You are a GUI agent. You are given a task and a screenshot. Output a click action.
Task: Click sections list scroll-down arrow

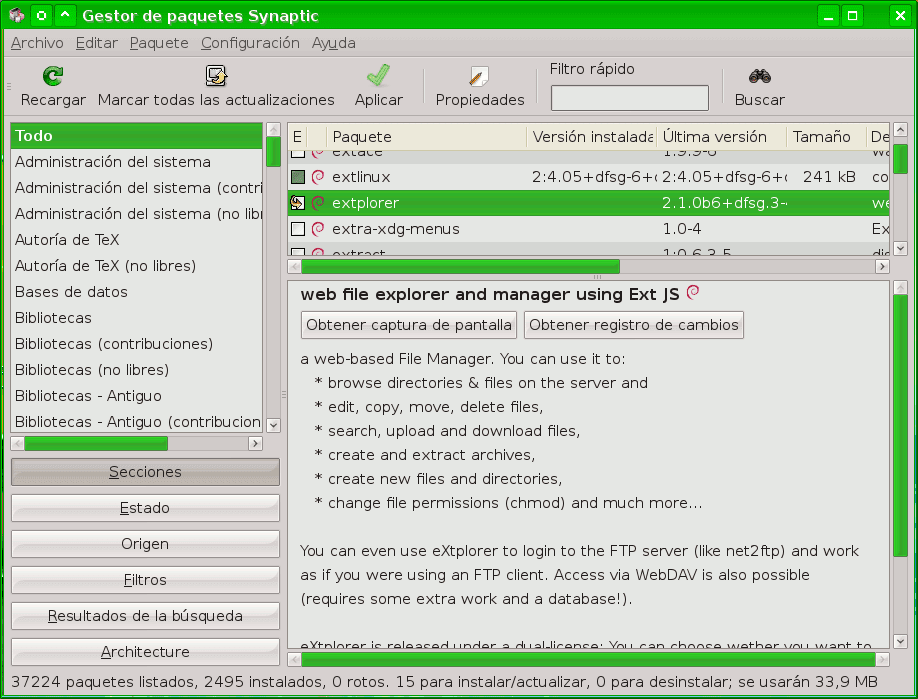273,425
